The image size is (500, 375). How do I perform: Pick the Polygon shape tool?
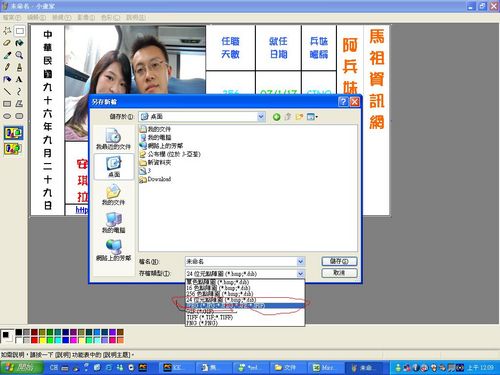(20, 104)
